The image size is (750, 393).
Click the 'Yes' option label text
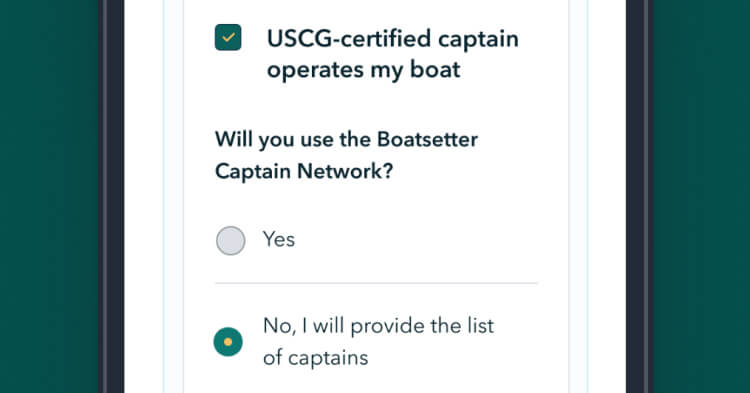click(279, 239)
